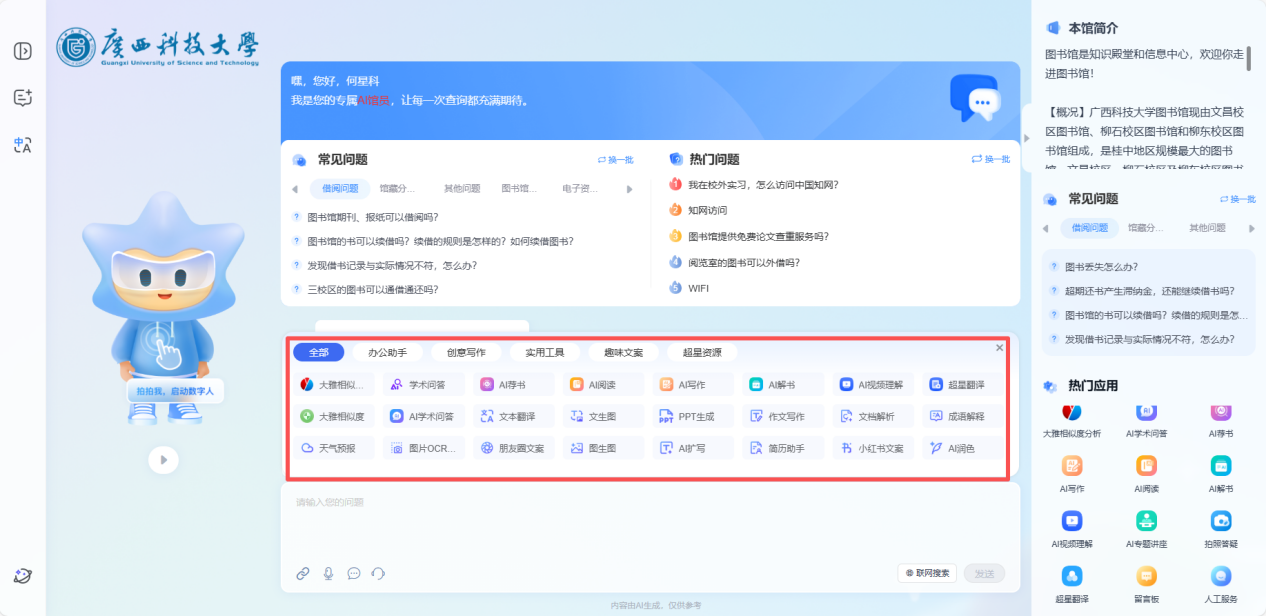The height and width of the screenshot is (616, 1266).
Task: Collapse the right info panel with arrow
Action: [x=1024, y=137]
